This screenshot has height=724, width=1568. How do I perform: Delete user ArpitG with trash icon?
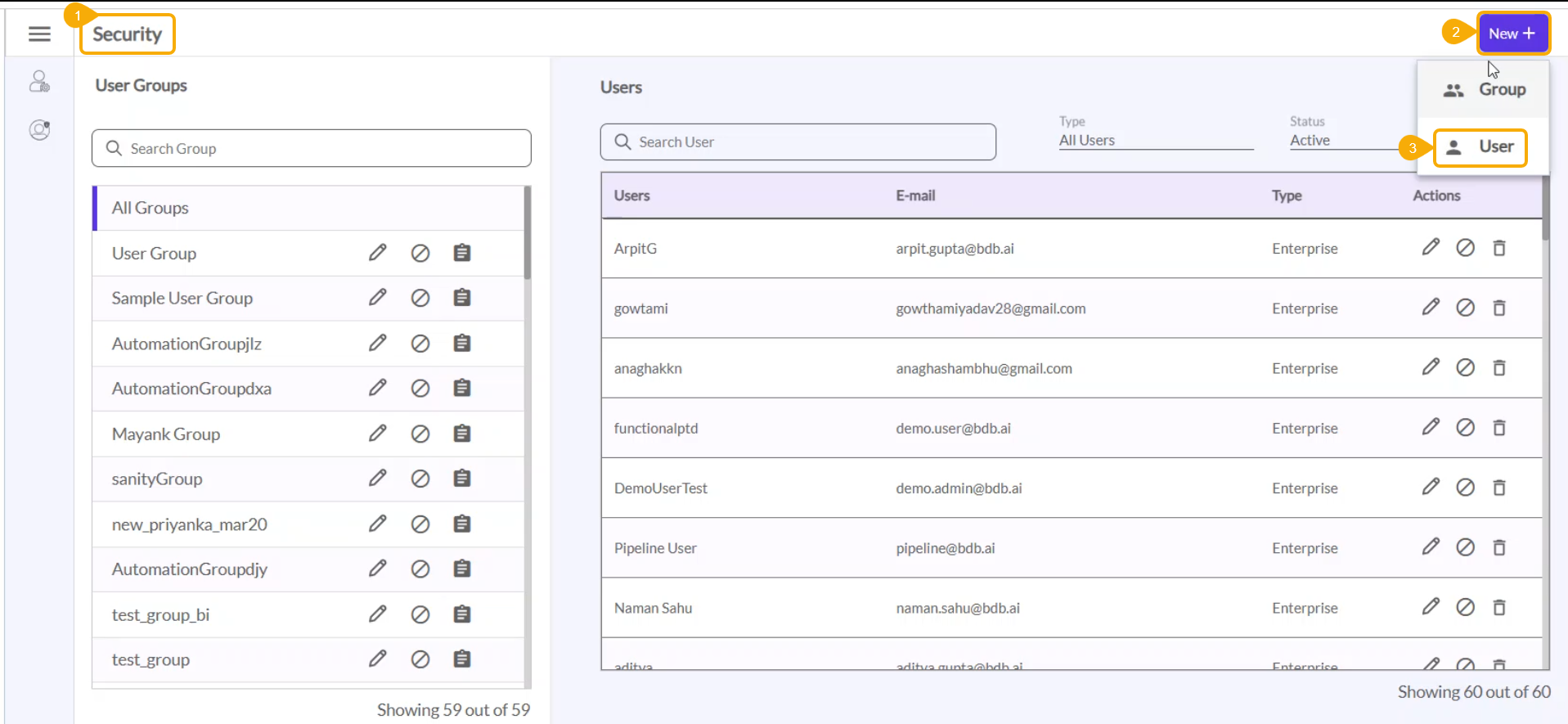[x=1499, y=248]
